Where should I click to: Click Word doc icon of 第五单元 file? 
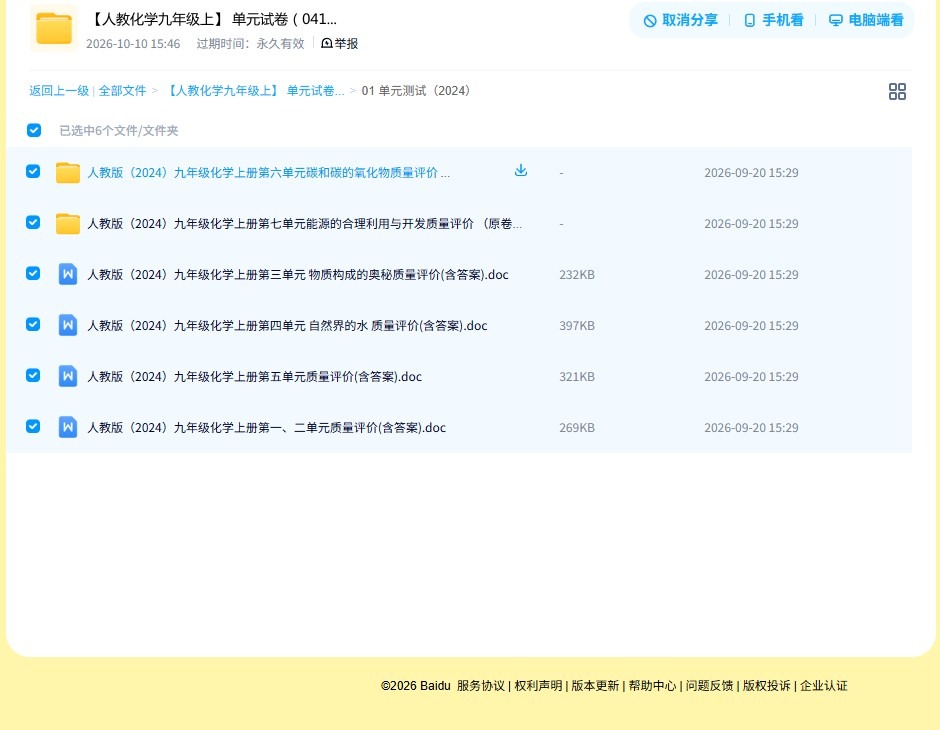68,376
